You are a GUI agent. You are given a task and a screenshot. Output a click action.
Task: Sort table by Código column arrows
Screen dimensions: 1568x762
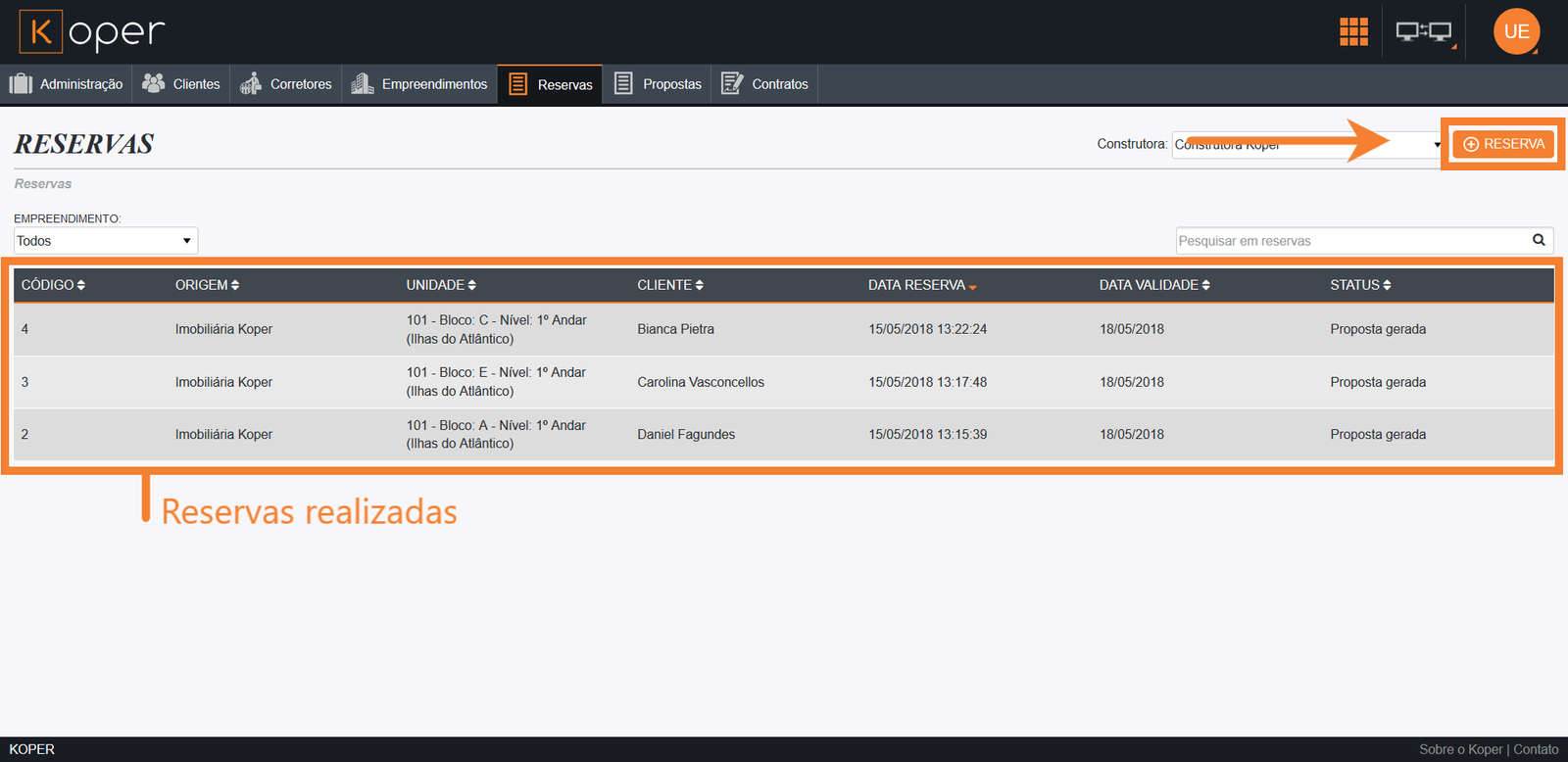(x=81, y=285)
